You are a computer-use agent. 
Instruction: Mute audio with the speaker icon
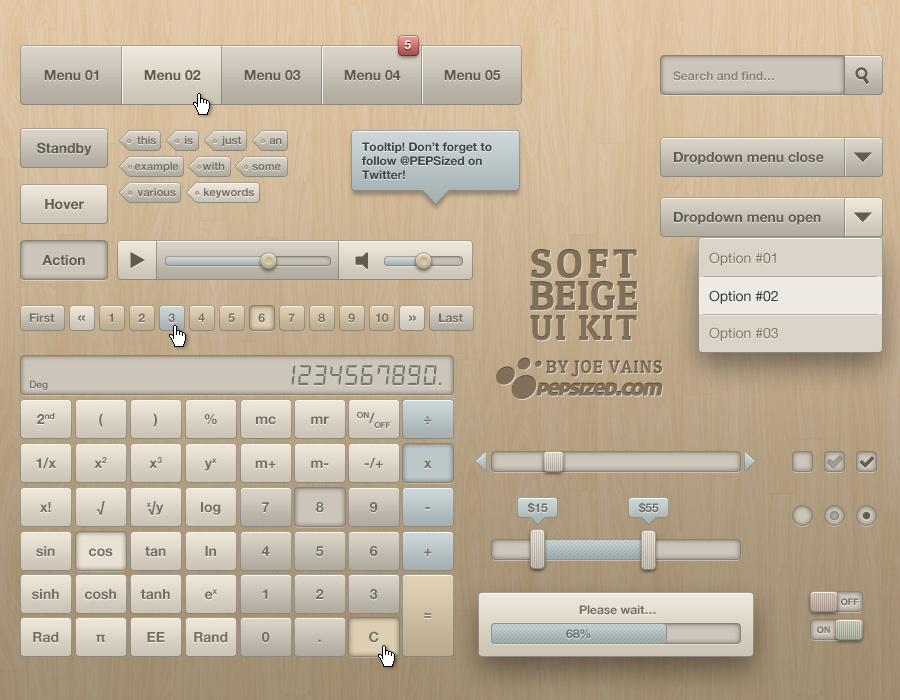[x=362, y=261]
